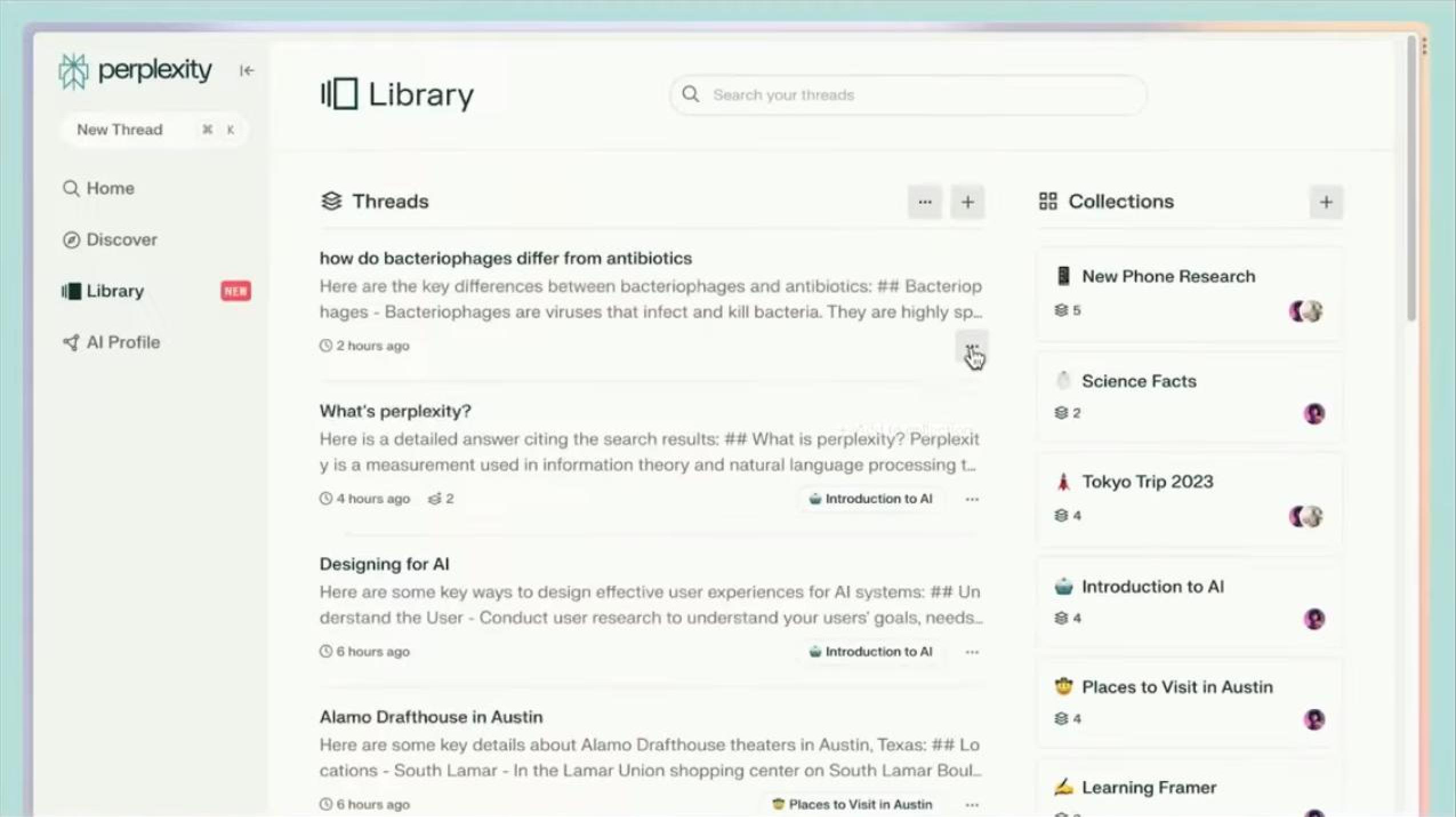Open options for Alamo Drafthouse thread
1456x817 pixels.
click(972, 805)
